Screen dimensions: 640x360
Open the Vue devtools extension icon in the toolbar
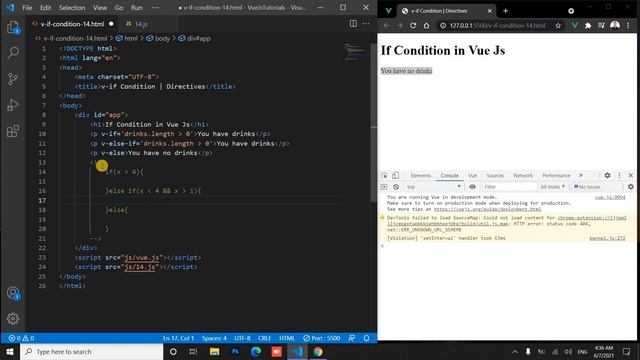(575, 25)
